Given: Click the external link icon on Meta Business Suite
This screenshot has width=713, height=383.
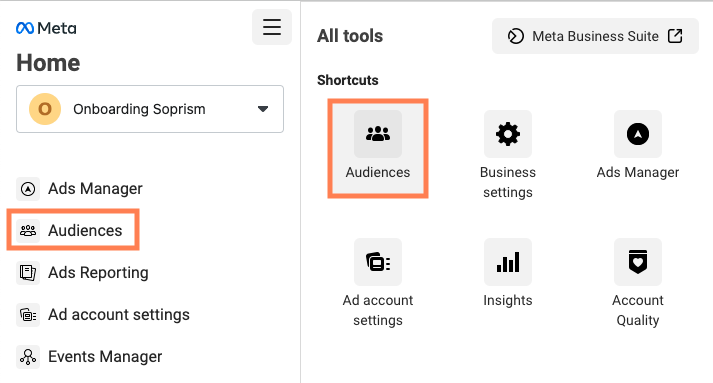Looking at the screenshot, I should (x=675, y=36).
